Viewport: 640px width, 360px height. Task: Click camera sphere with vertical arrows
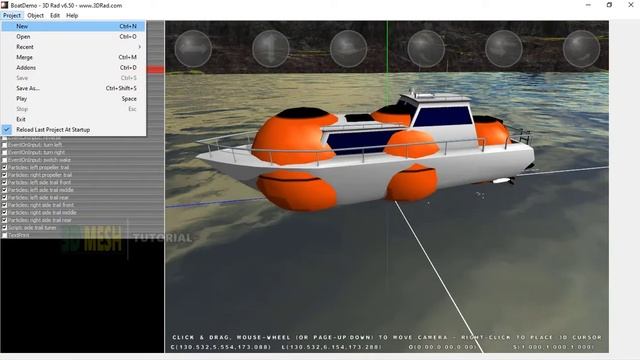click(271, 49)
